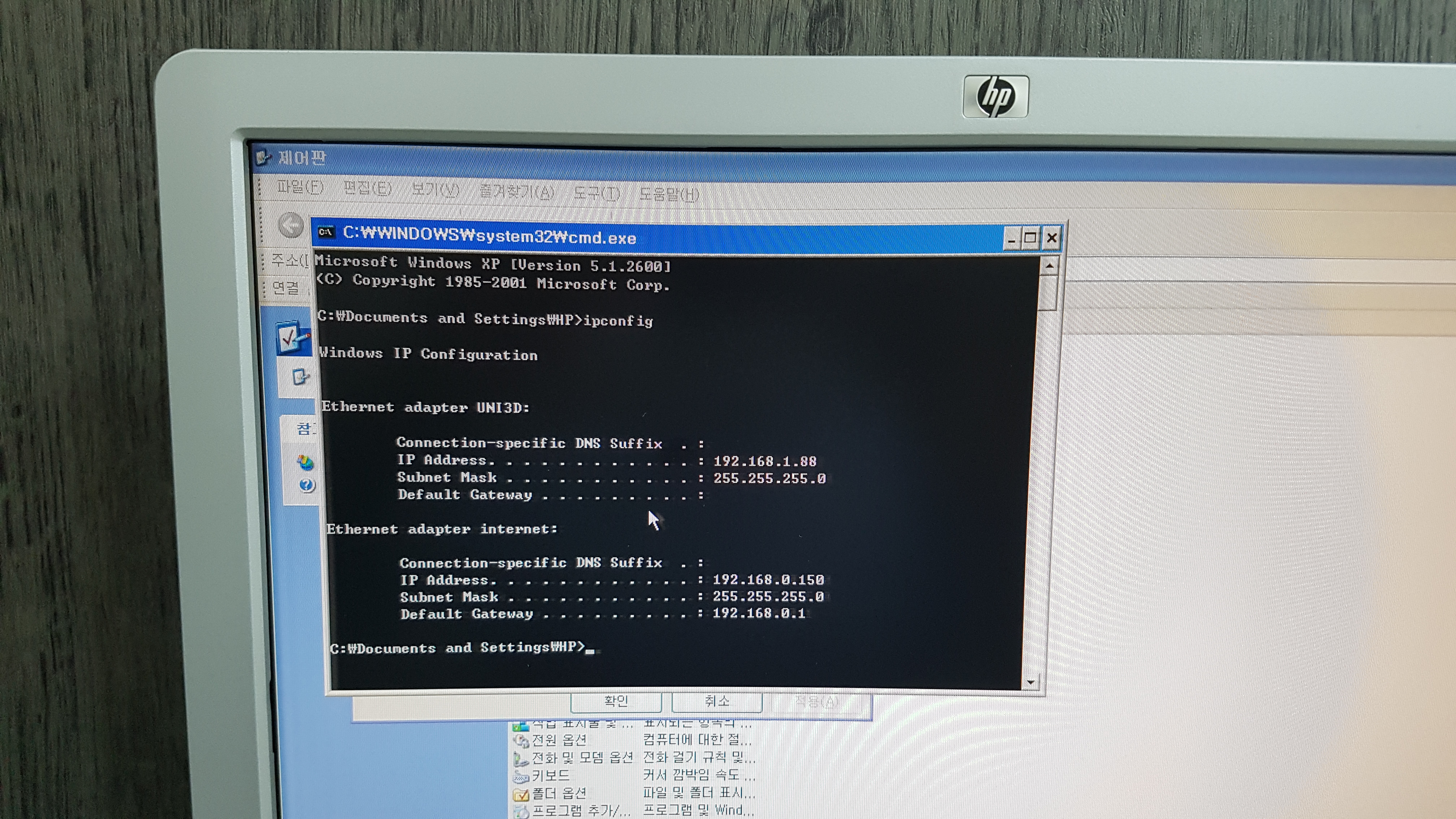Click the '커서 깜박임 속도 ...' description
1456x819 pixels.
click(x=699, y=775)
